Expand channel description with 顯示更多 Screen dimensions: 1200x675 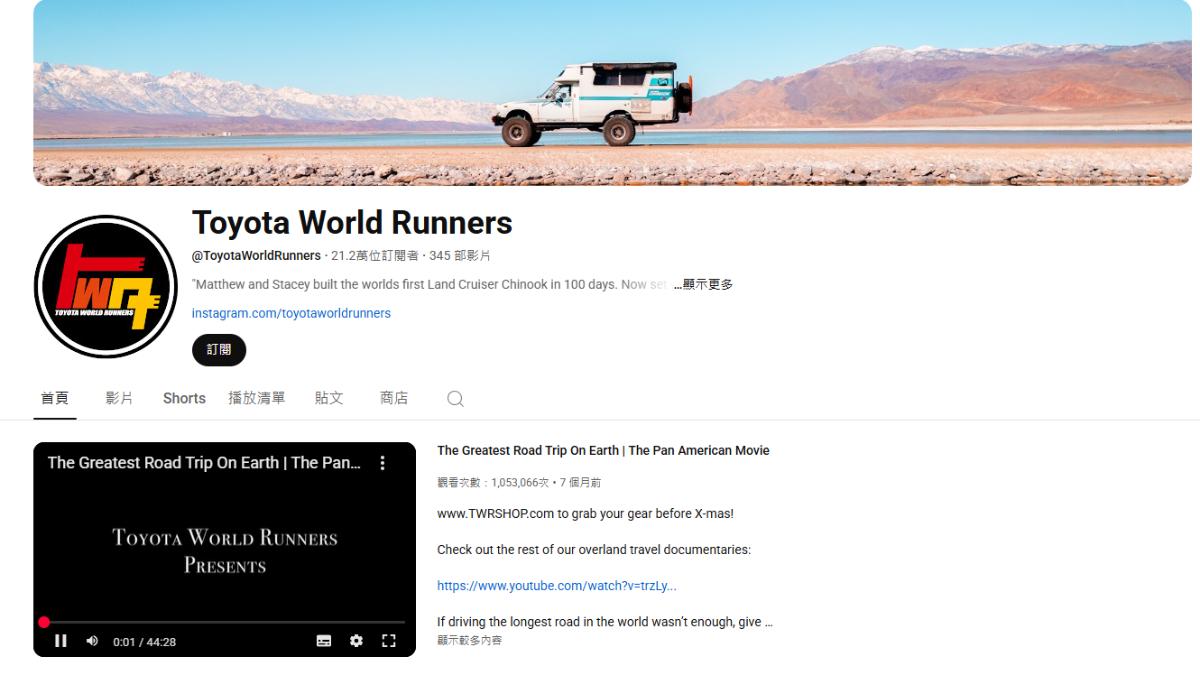pos(708,285)
